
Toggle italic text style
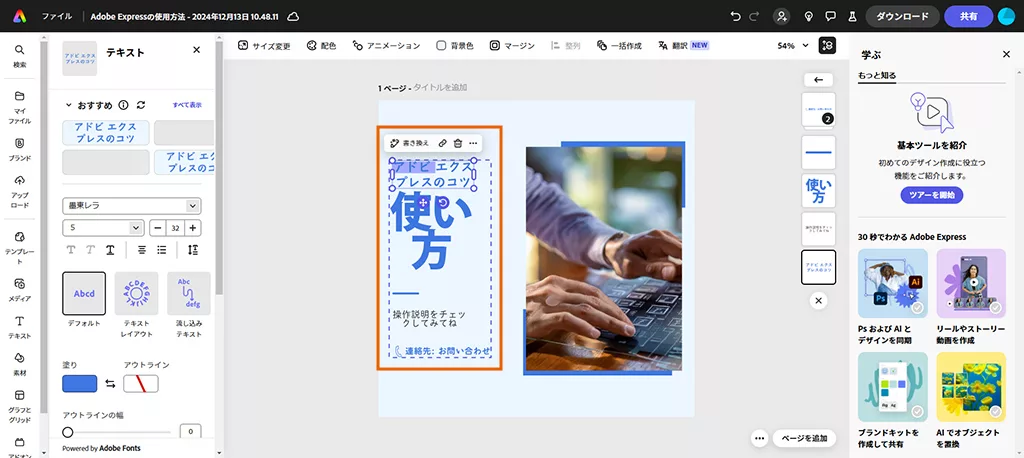tap(91, 250)
